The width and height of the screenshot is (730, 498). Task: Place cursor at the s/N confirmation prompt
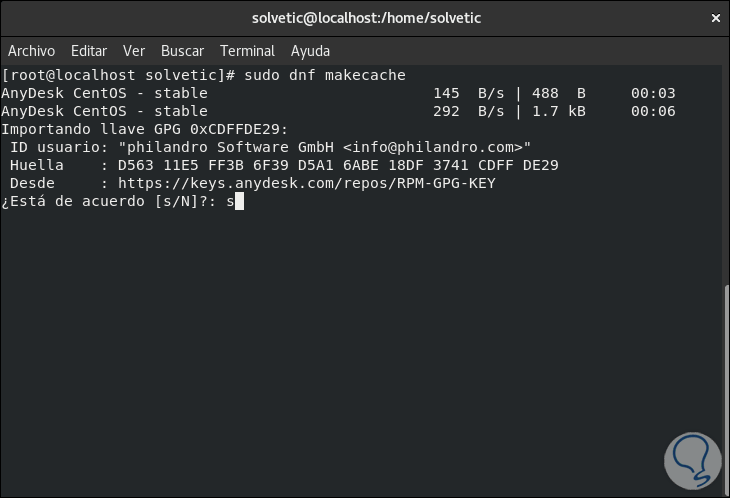(238, 201)
